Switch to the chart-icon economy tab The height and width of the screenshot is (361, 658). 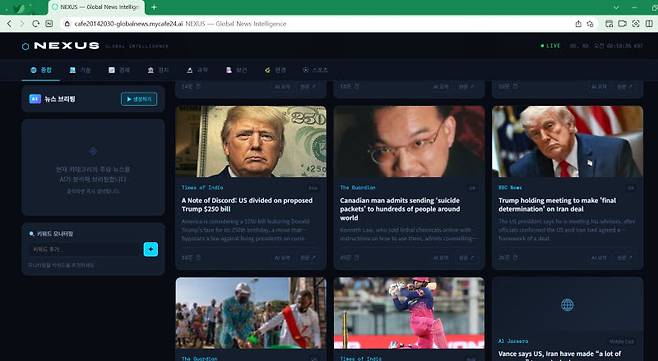[119, 70]
